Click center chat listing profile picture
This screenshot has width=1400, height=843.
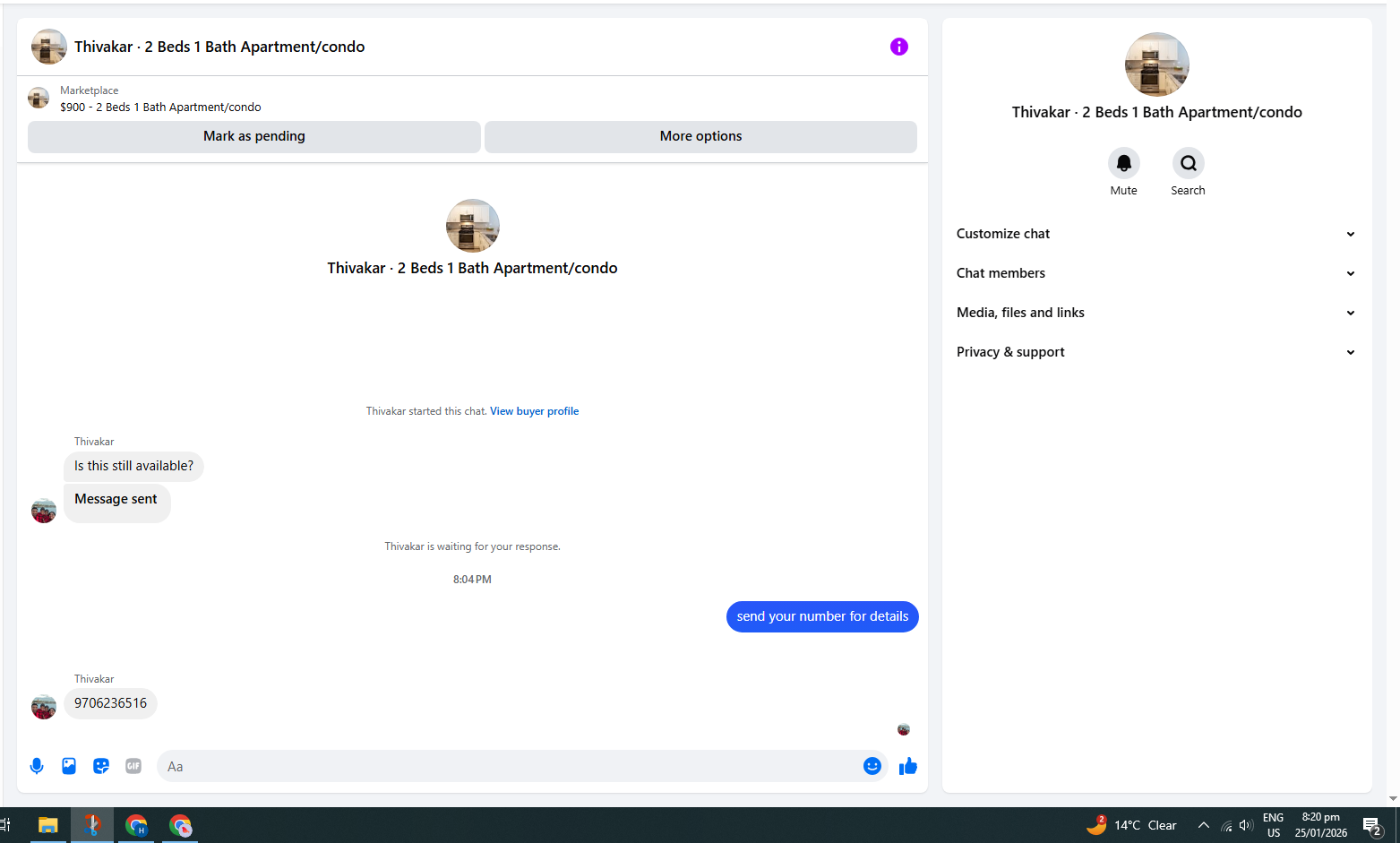tap(472, 226)
